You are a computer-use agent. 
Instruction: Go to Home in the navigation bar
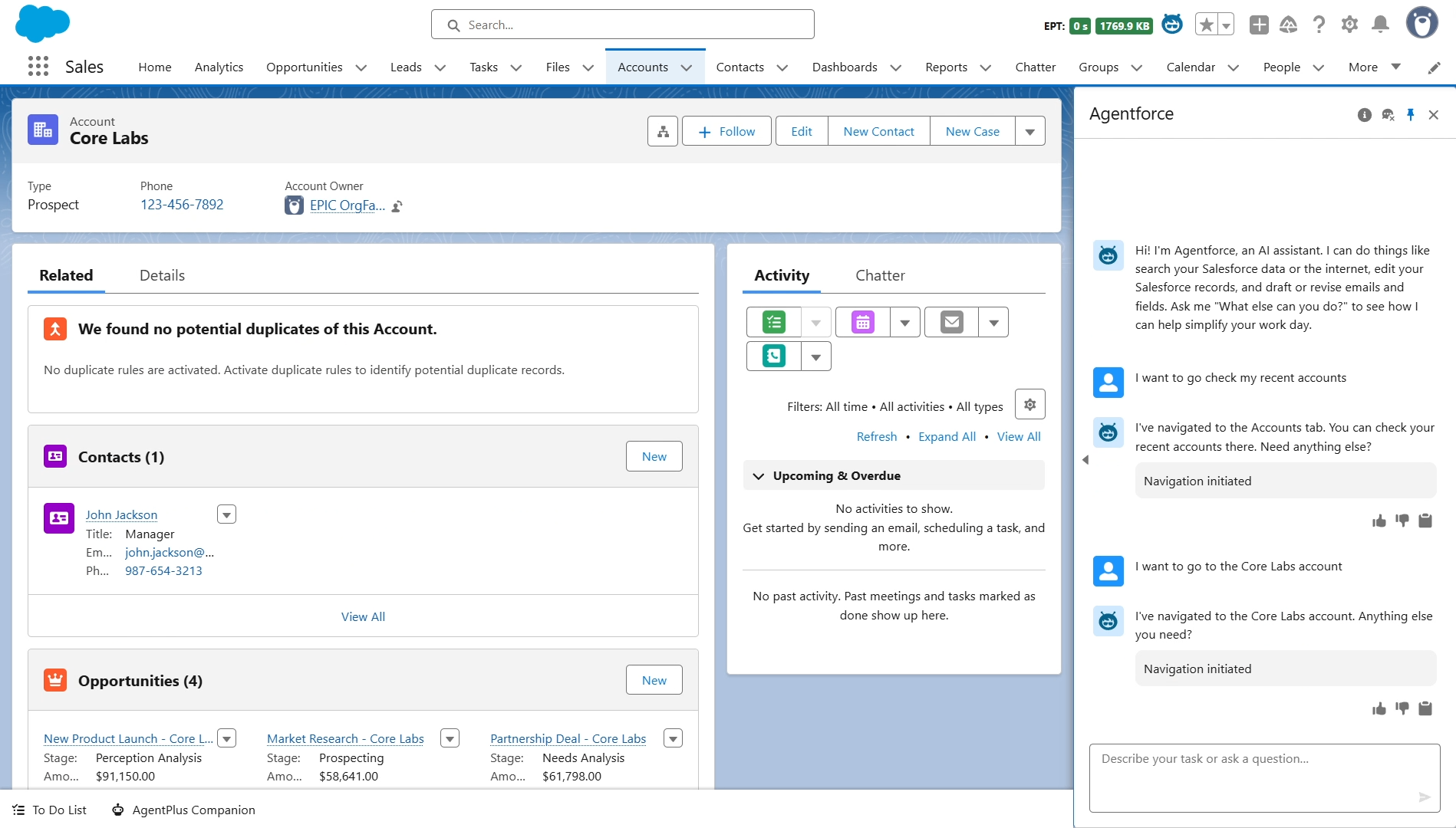(155, 67)
